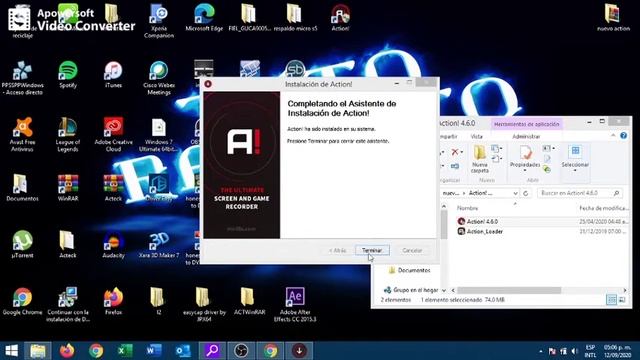This screenshot has height=360, width=640.
Task: Open the iTunes desktop shortcut
Action: [113, 75]
